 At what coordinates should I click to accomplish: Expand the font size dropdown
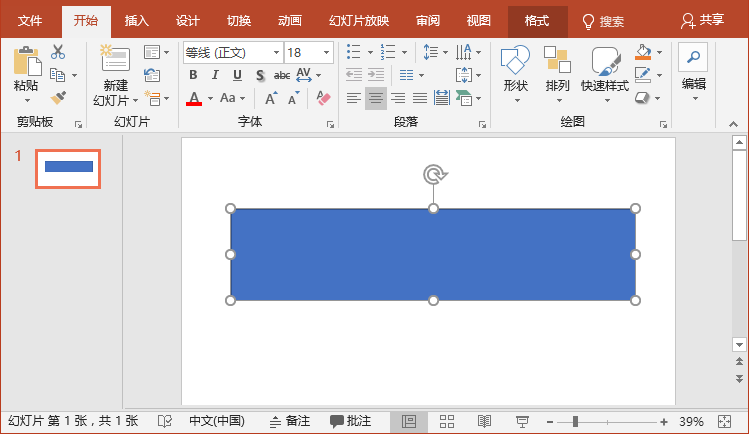point(326,52)
